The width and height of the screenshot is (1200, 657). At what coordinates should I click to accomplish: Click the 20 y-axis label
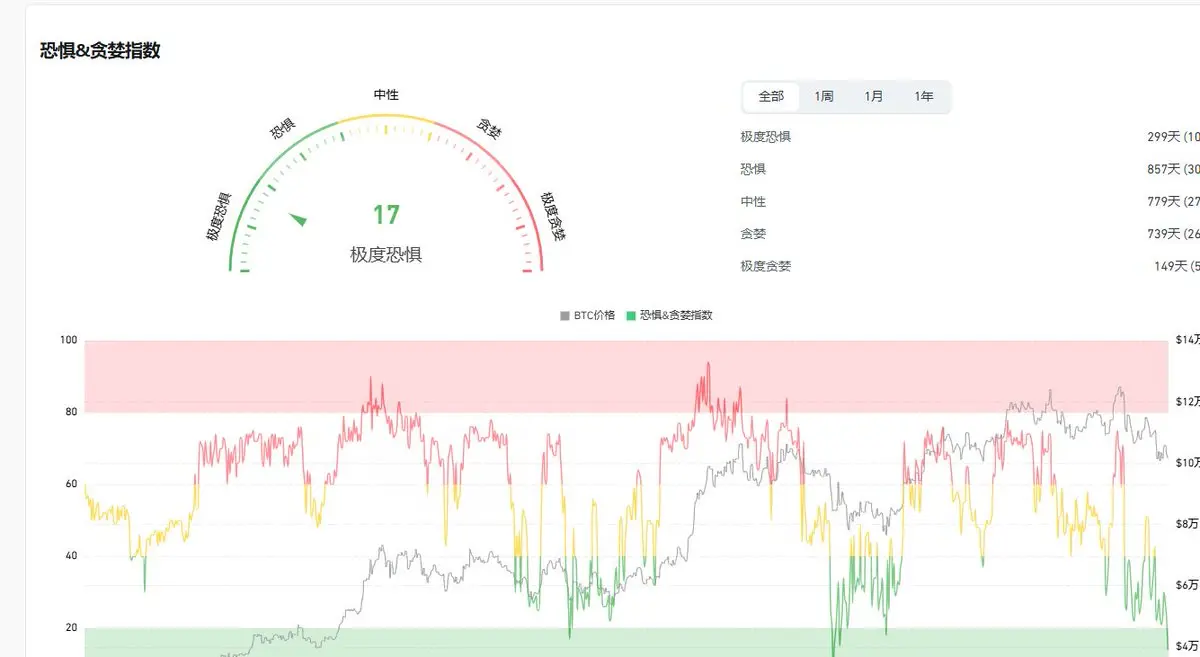71,628
